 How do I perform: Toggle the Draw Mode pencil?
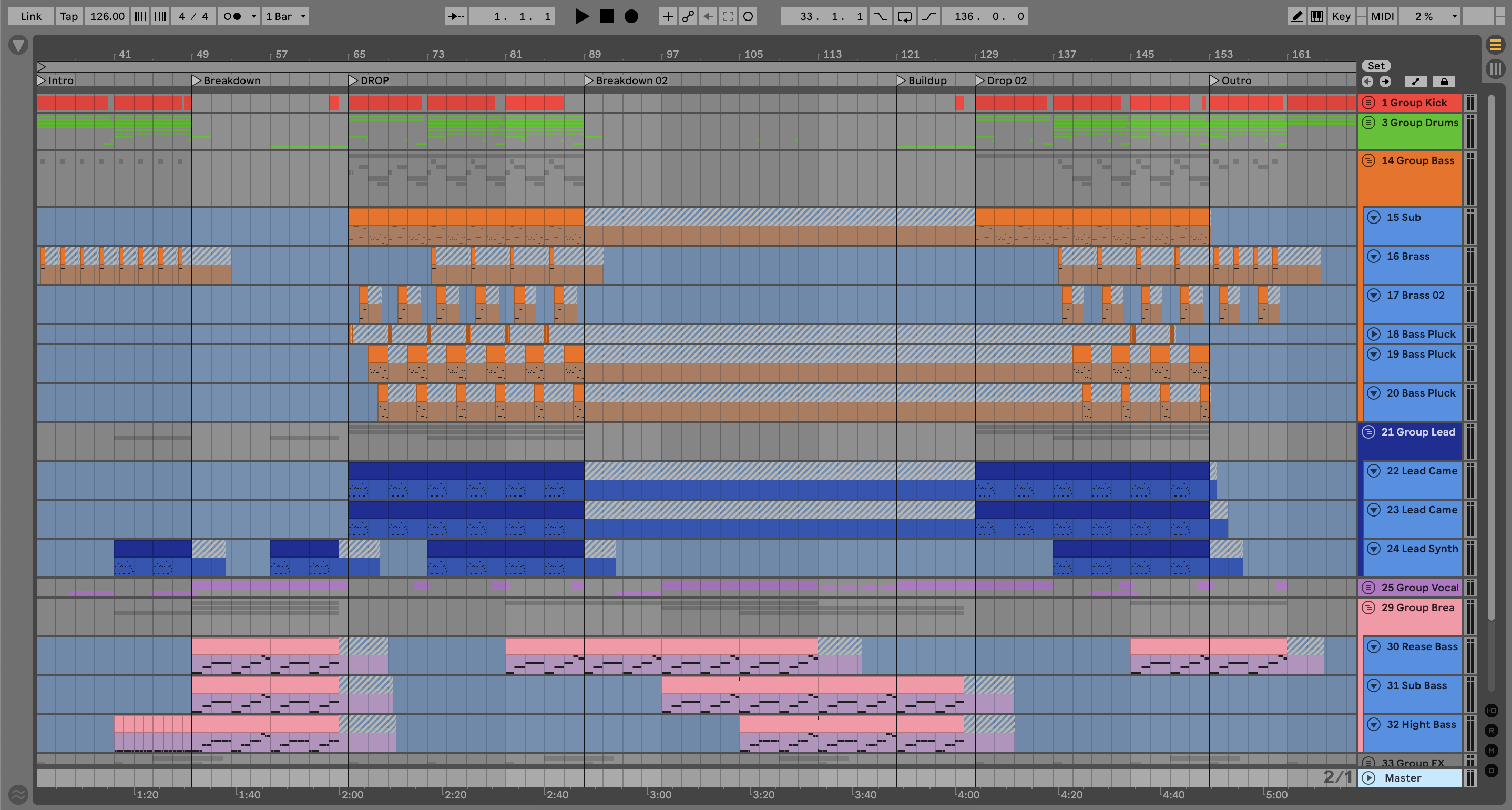pyautogui.click(x=1296, y=16)
